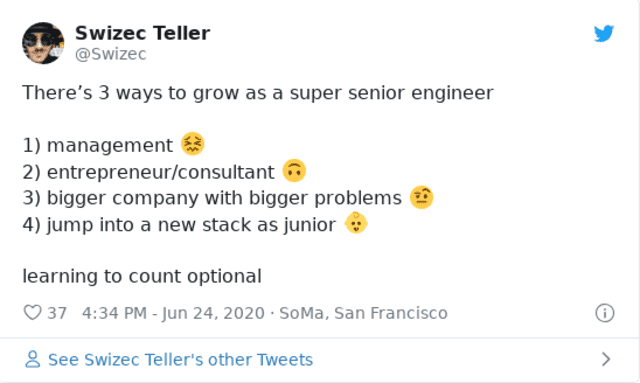Image resolution: width=640 pixels, height=383 pixels.
Task: Click the baby face emoji after junior
Action: coord(356,223)
